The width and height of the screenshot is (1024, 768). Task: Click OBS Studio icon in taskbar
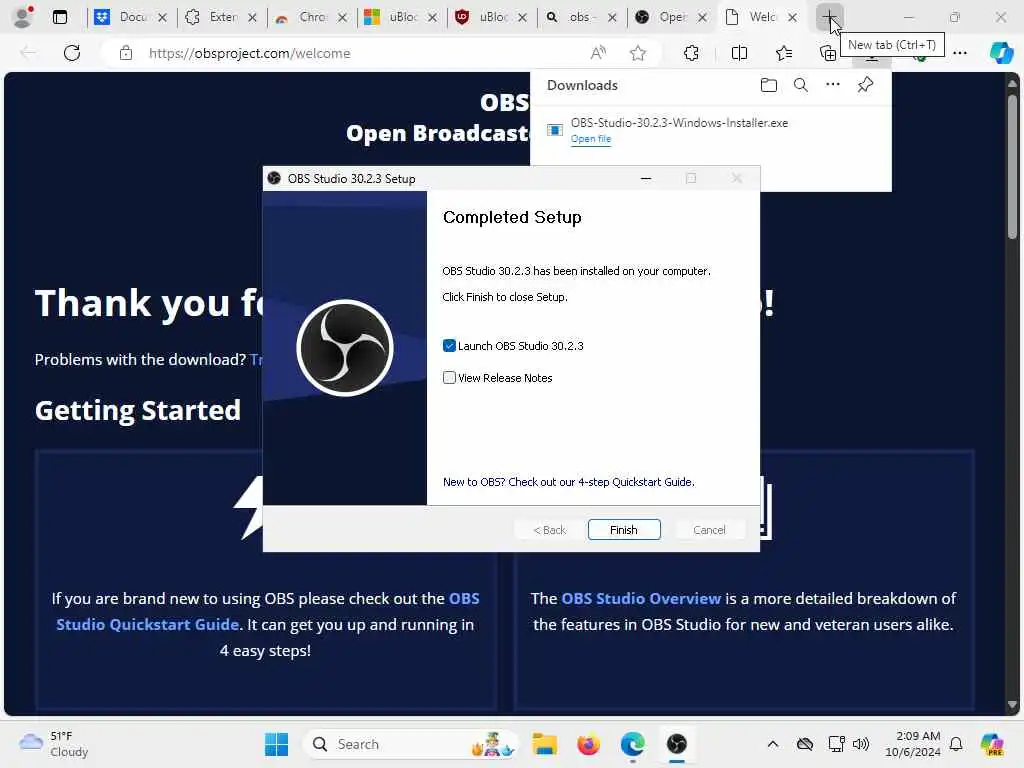point(677,744)
